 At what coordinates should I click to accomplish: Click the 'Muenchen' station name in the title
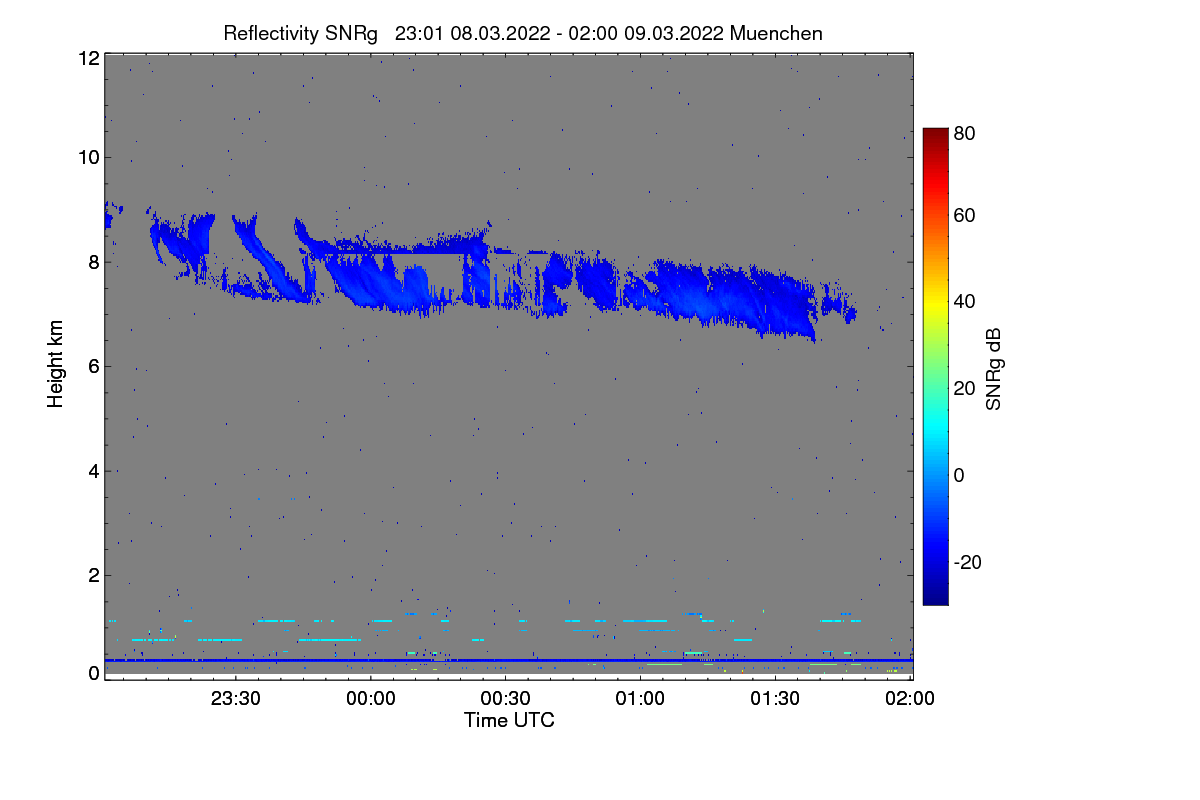click(777, 33)
